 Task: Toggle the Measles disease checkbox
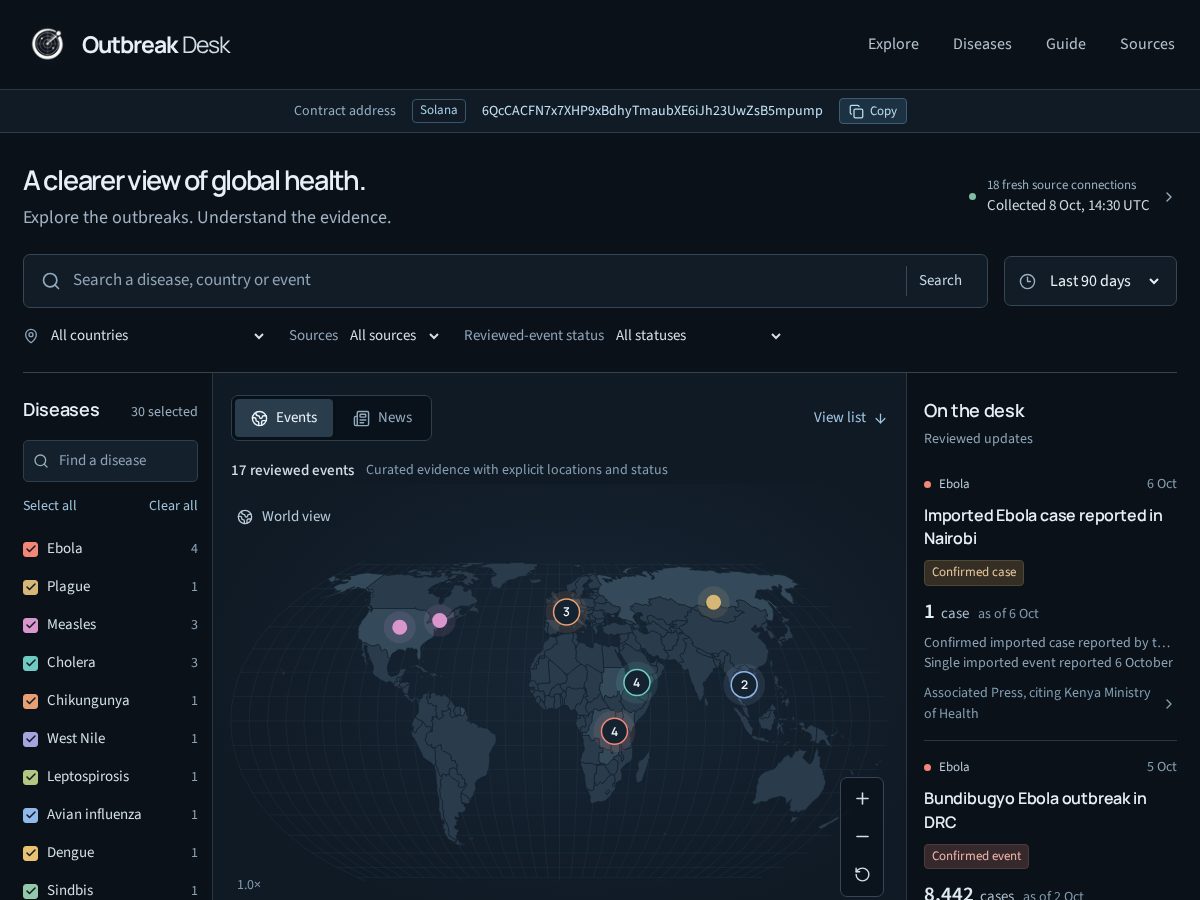point(31,625)
